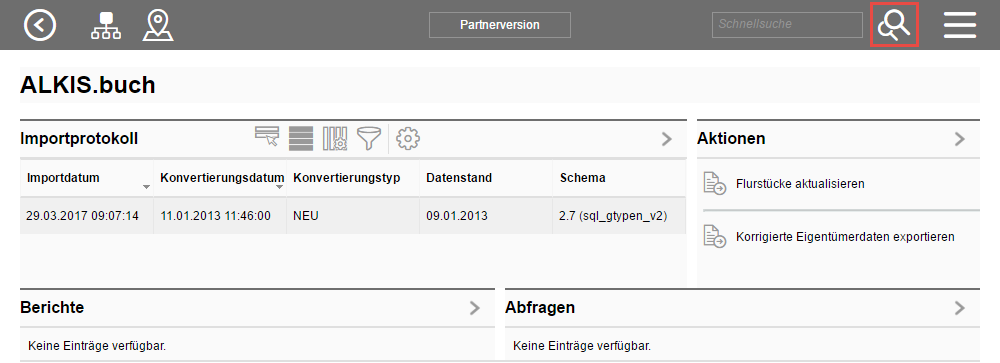The height and width of the screenshot is (363, 1000).
Task: Click the Schema column header
Action: 582,178
